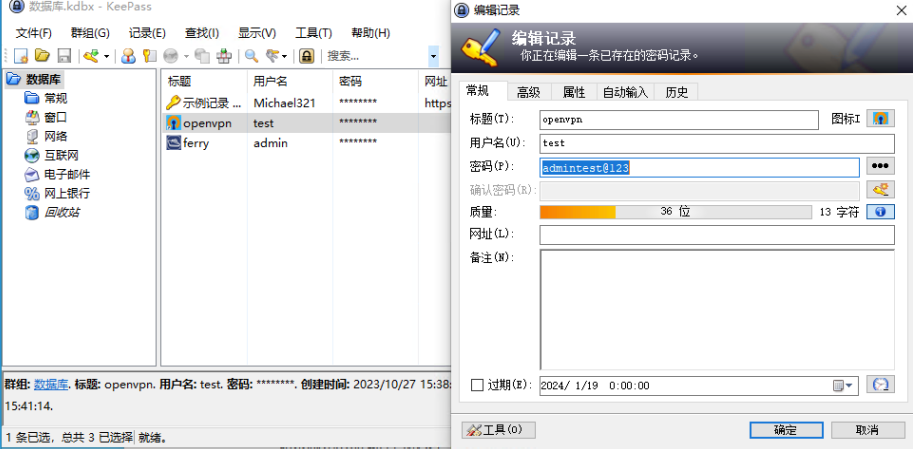Click the 用户名 user name field
The width and height of the screenshot is (913, 449).
click(x=717, y=143)
